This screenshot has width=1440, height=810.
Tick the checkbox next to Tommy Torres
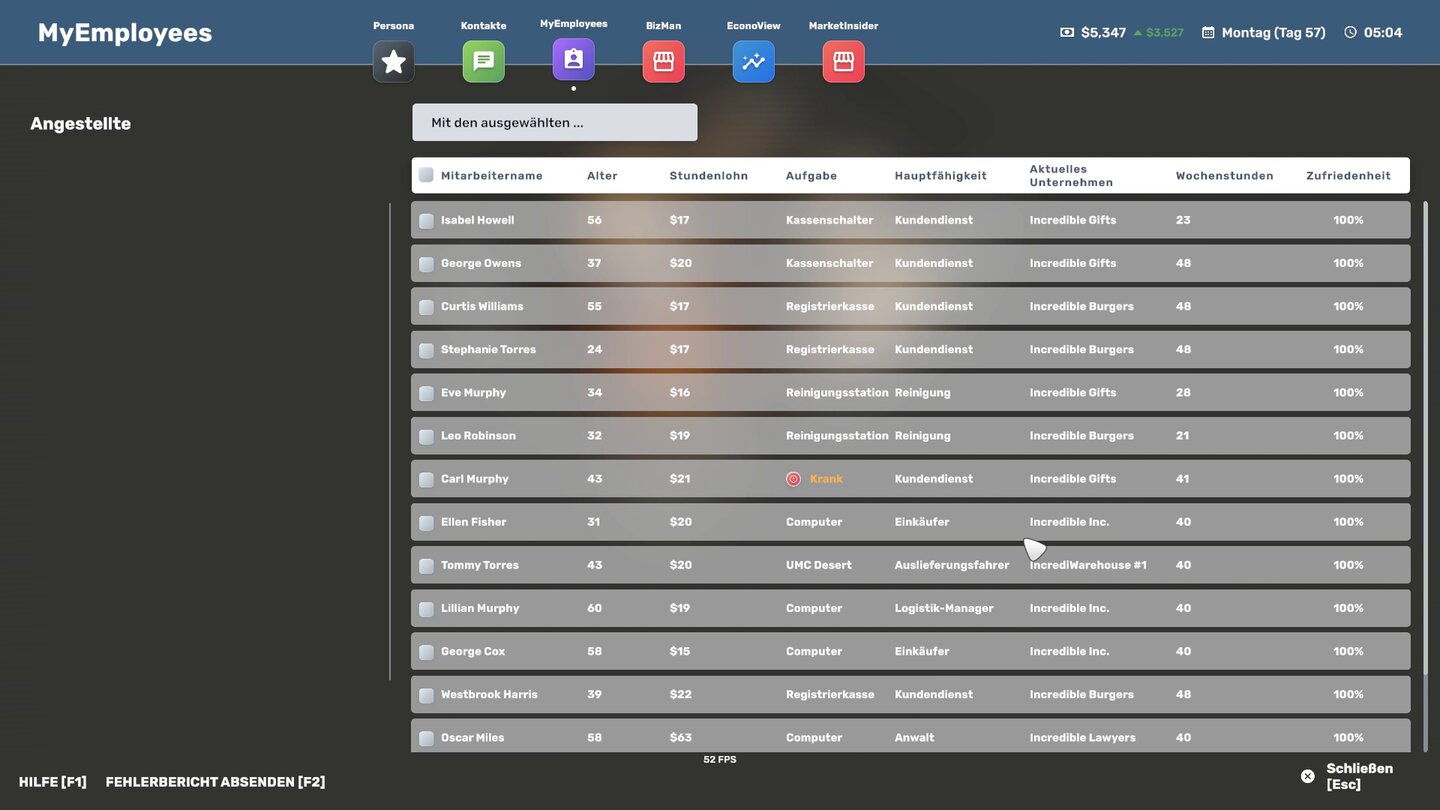tap(426, 566)
